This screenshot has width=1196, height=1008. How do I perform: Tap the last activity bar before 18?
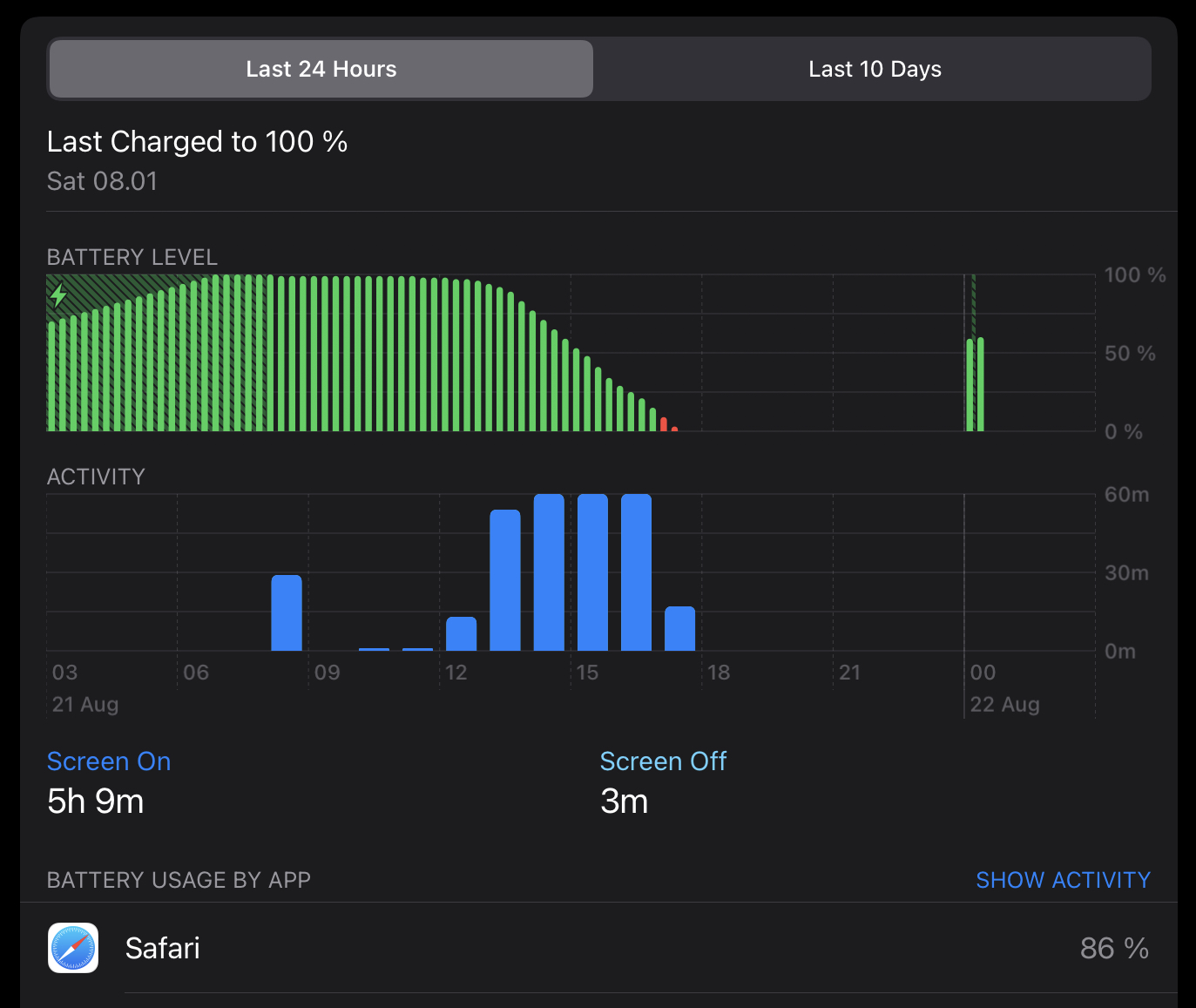click(679, 628)
